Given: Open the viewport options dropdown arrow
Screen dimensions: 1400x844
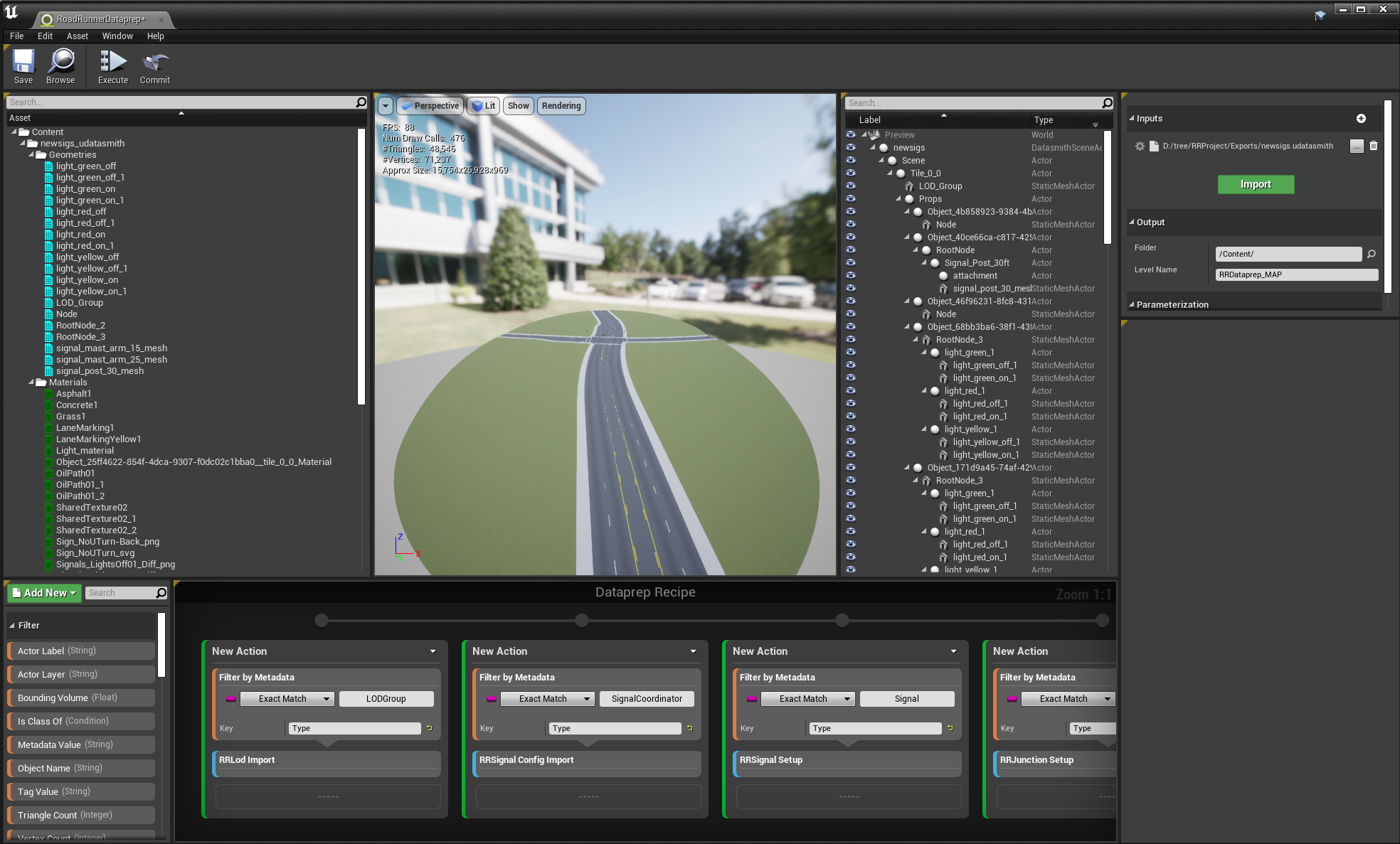Looking at the screenshot, I should [x=385, y=105].
